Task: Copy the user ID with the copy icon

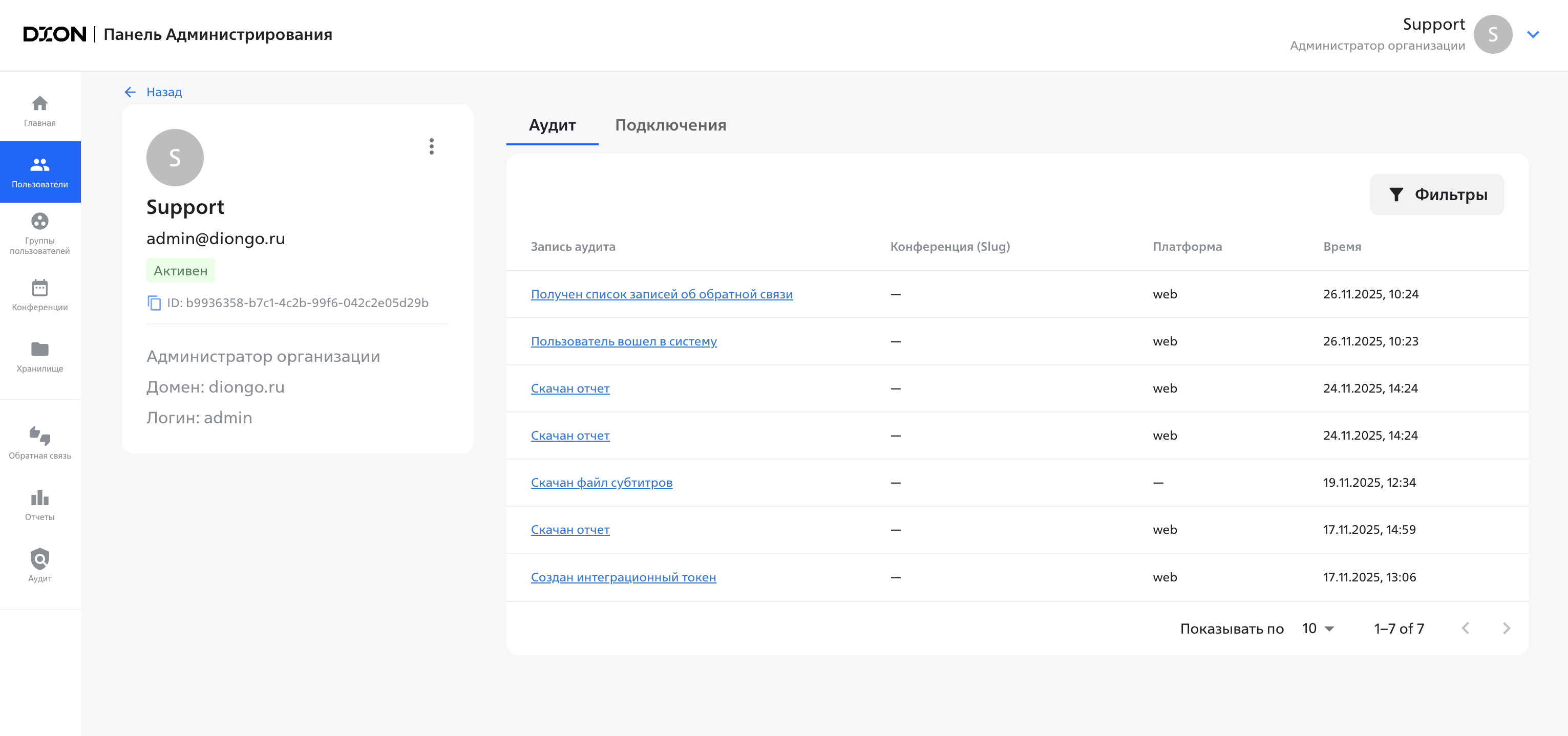Action: [154, 303]
